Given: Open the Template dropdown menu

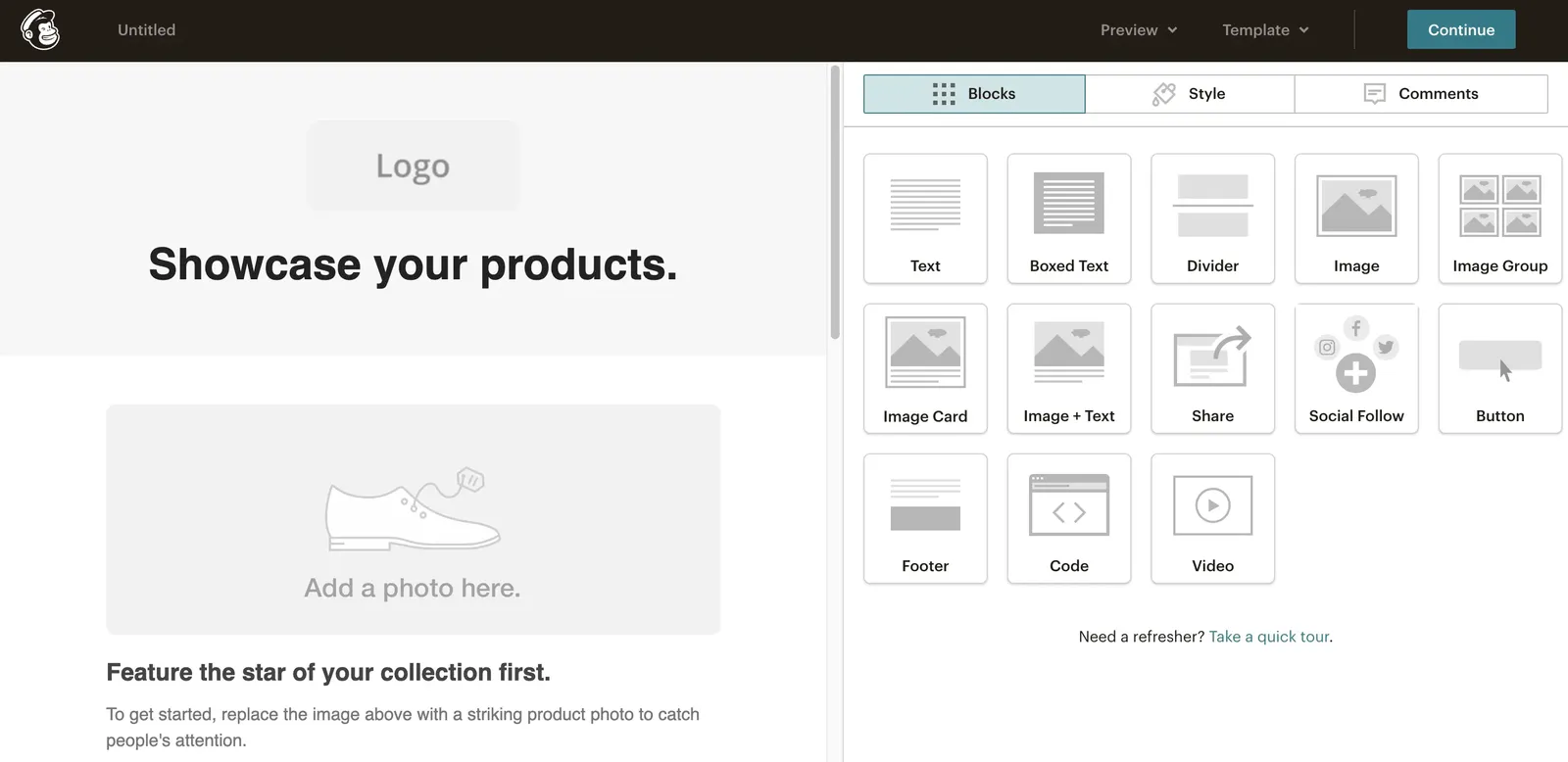Looking at the screenshot, I should (x=1265, y=30).
